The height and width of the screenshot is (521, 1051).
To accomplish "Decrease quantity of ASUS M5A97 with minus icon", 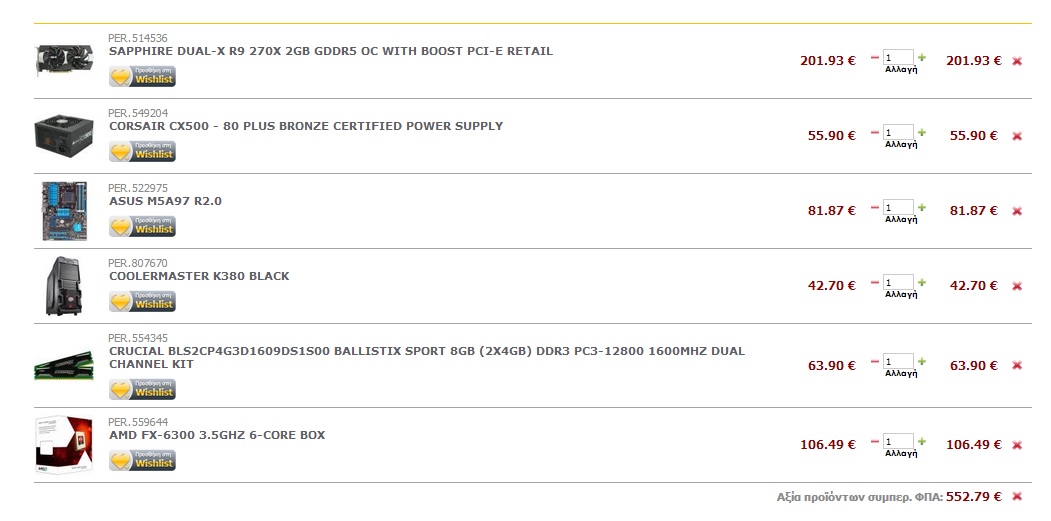I will tap(875, 208).
